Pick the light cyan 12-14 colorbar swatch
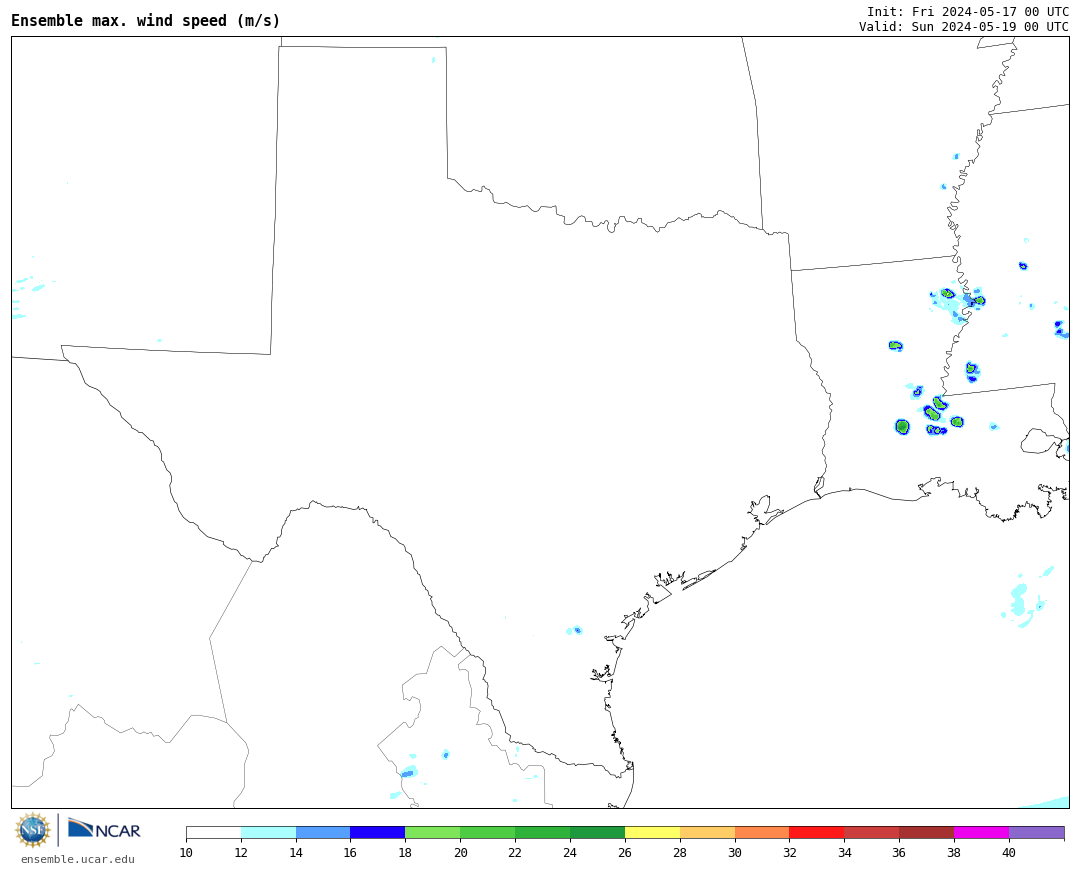The width and height of the screenshot is (1080, 871). [269, 832]
